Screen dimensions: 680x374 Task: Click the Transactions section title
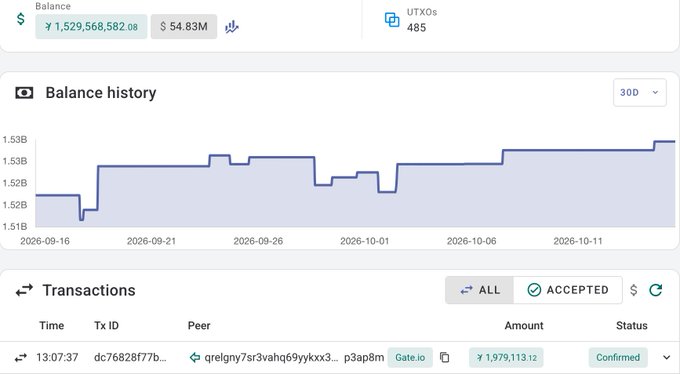click(89, 290)
